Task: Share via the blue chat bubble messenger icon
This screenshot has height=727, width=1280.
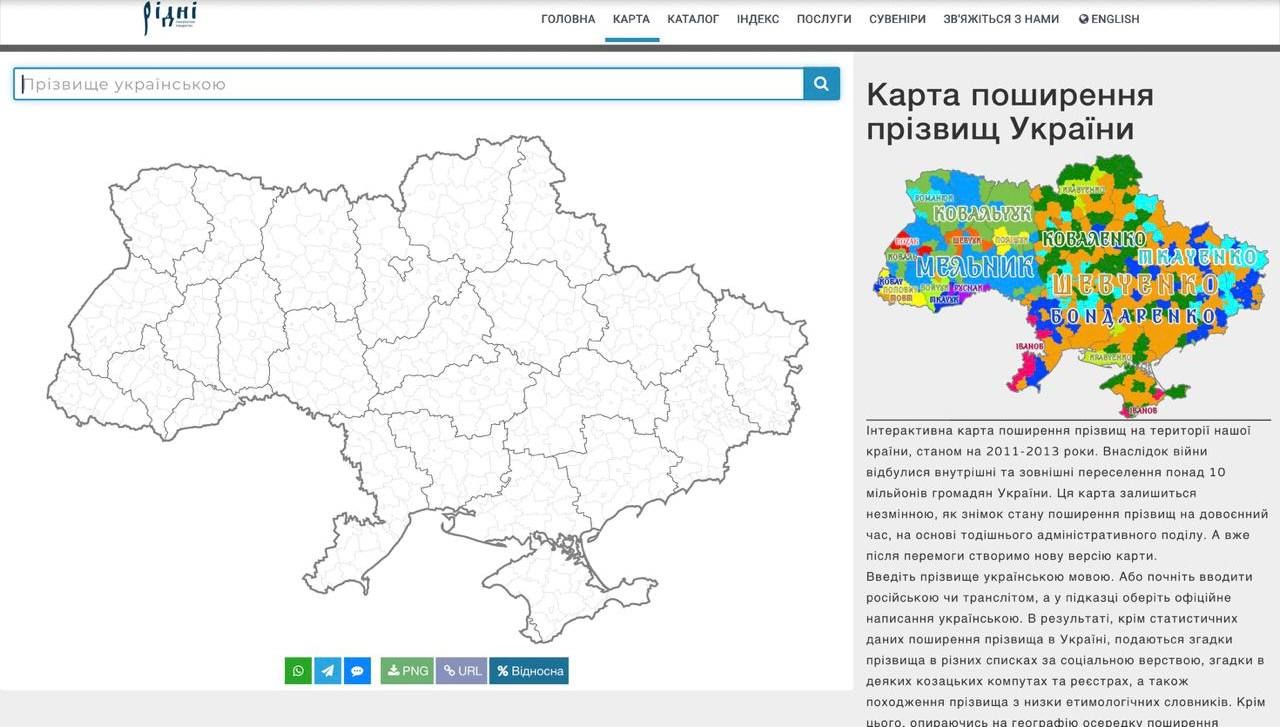Action: click(x=357, y=671)
